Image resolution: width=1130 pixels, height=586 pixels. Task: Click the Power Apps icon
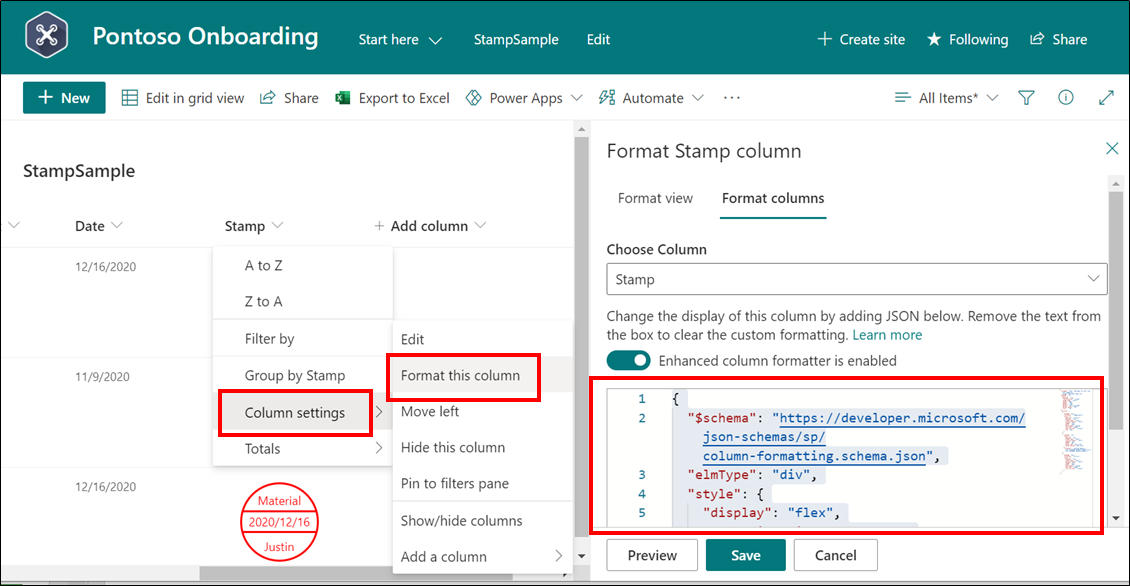point(473,98)
